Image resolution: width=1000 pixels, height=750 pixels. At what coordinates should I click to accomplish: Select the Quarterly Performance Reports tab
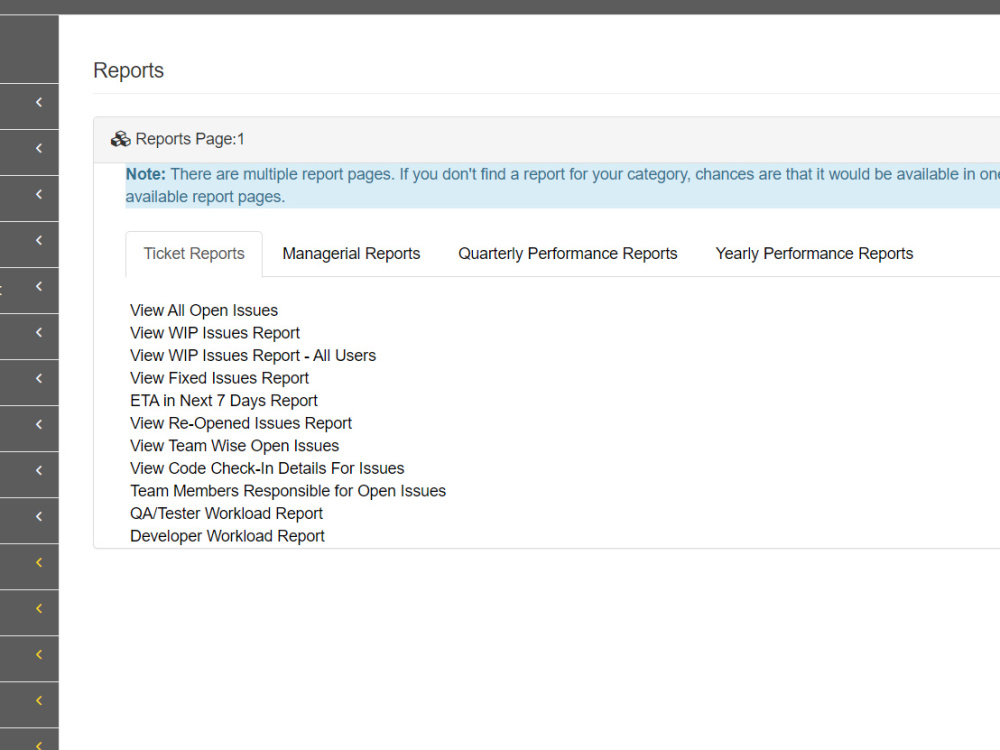tap(568, 254)
